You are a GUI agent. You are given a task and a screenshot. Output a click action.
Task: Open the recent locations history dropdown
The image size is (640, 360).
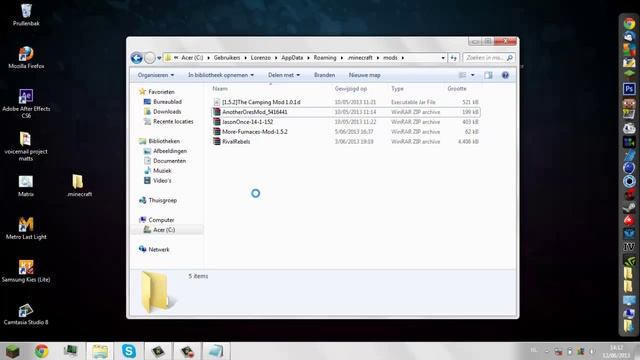pyautogui.click(x=159, y=58)
